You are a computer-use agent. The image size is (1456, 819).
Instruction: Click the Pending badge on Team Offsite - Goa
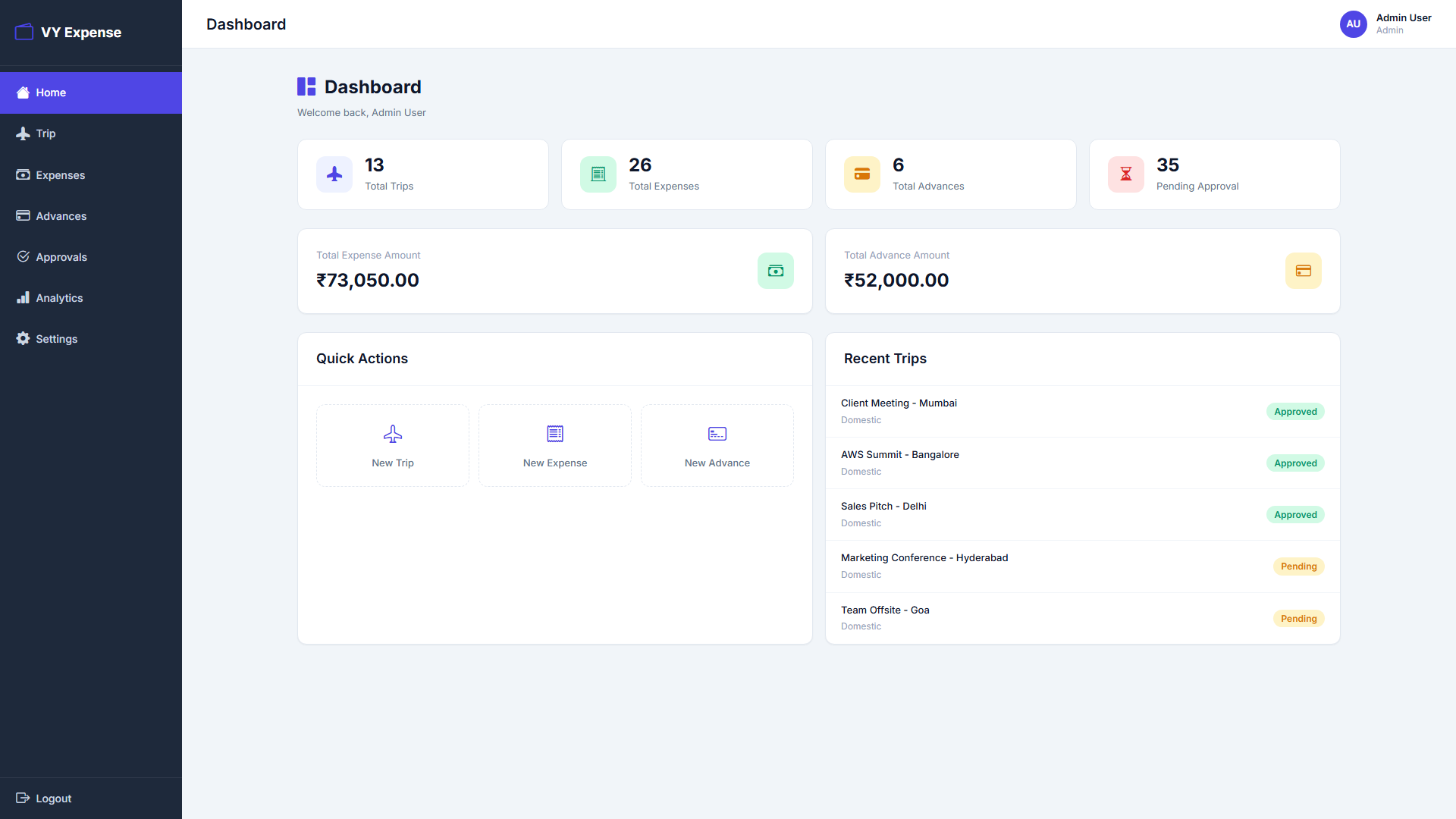(1298, 618)
